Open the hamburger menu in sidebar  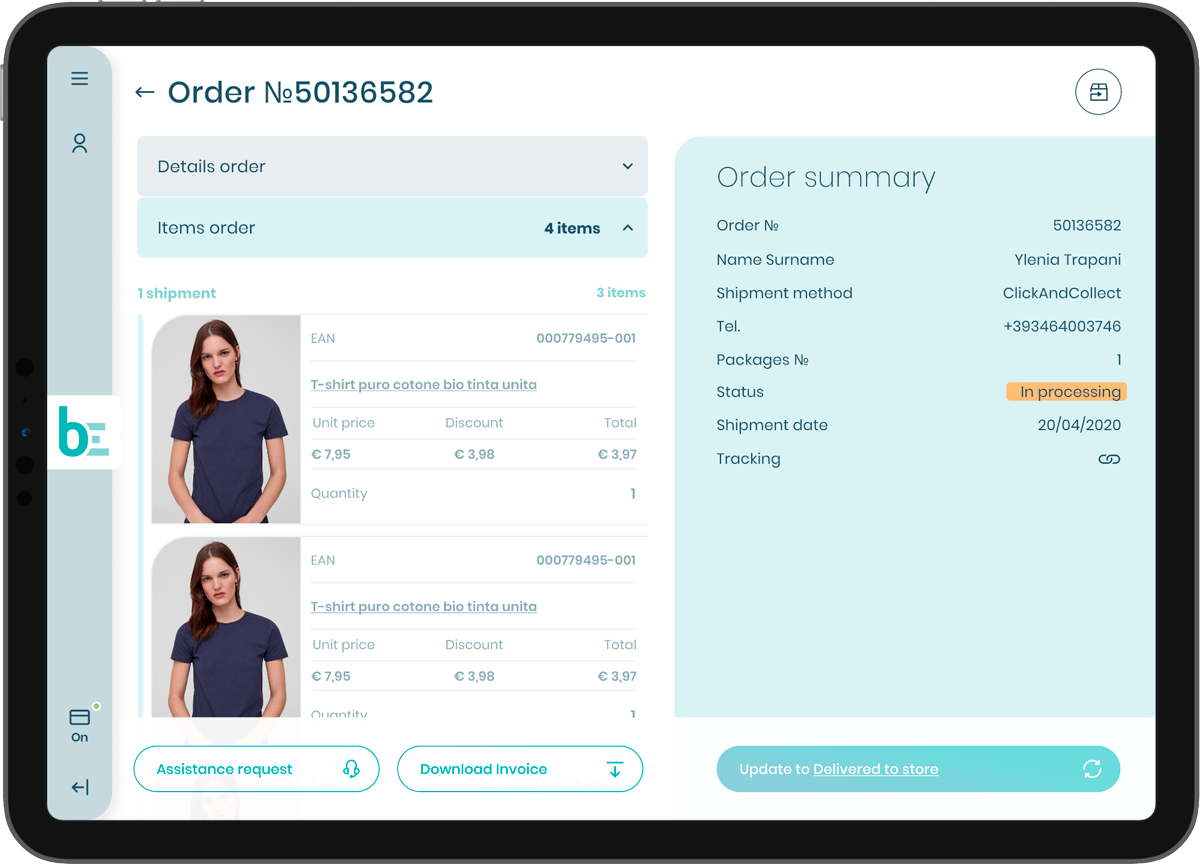click(x=80, y=79)
